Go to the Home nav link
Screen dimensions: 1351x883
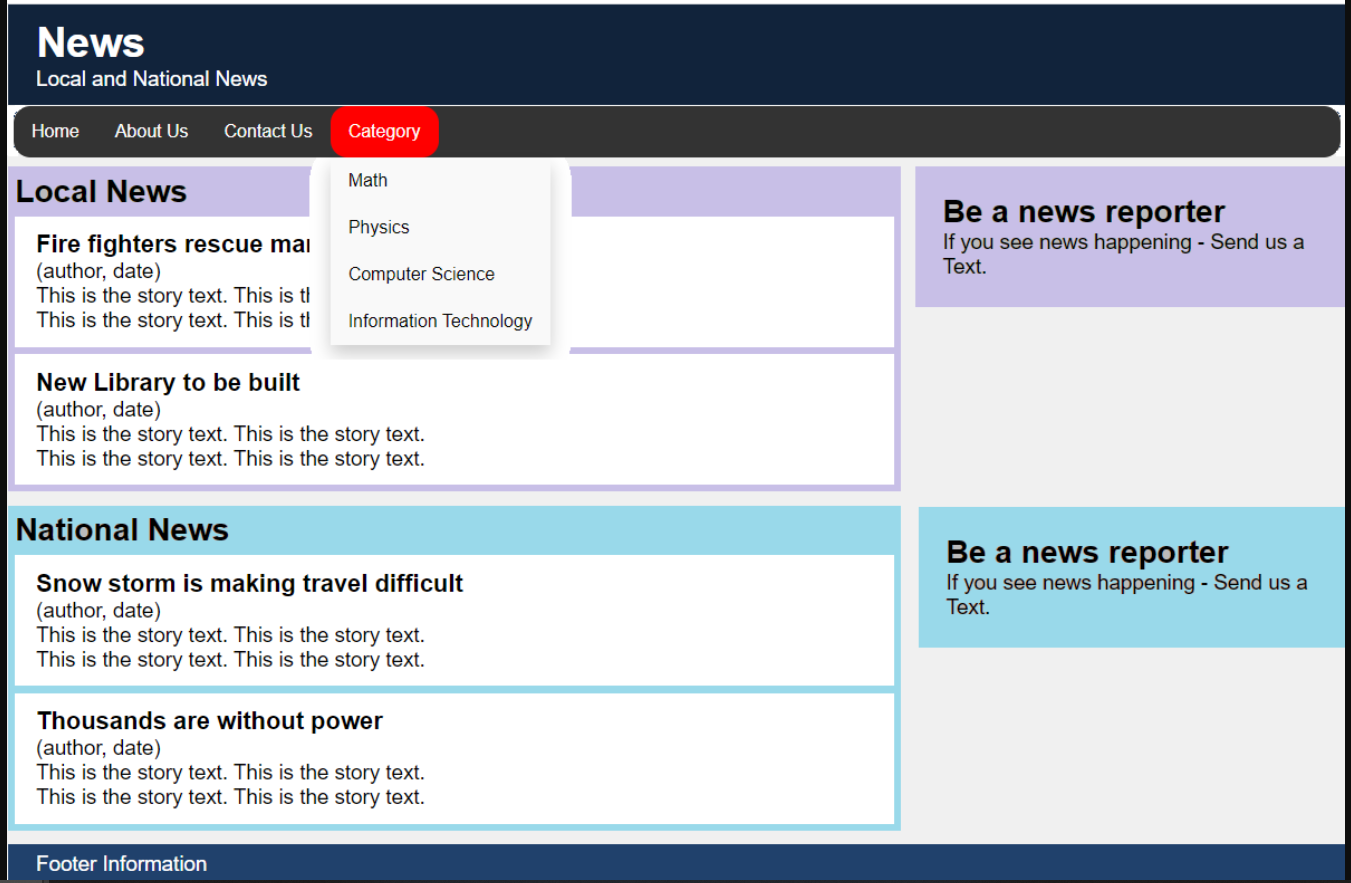tap(55, 131)
